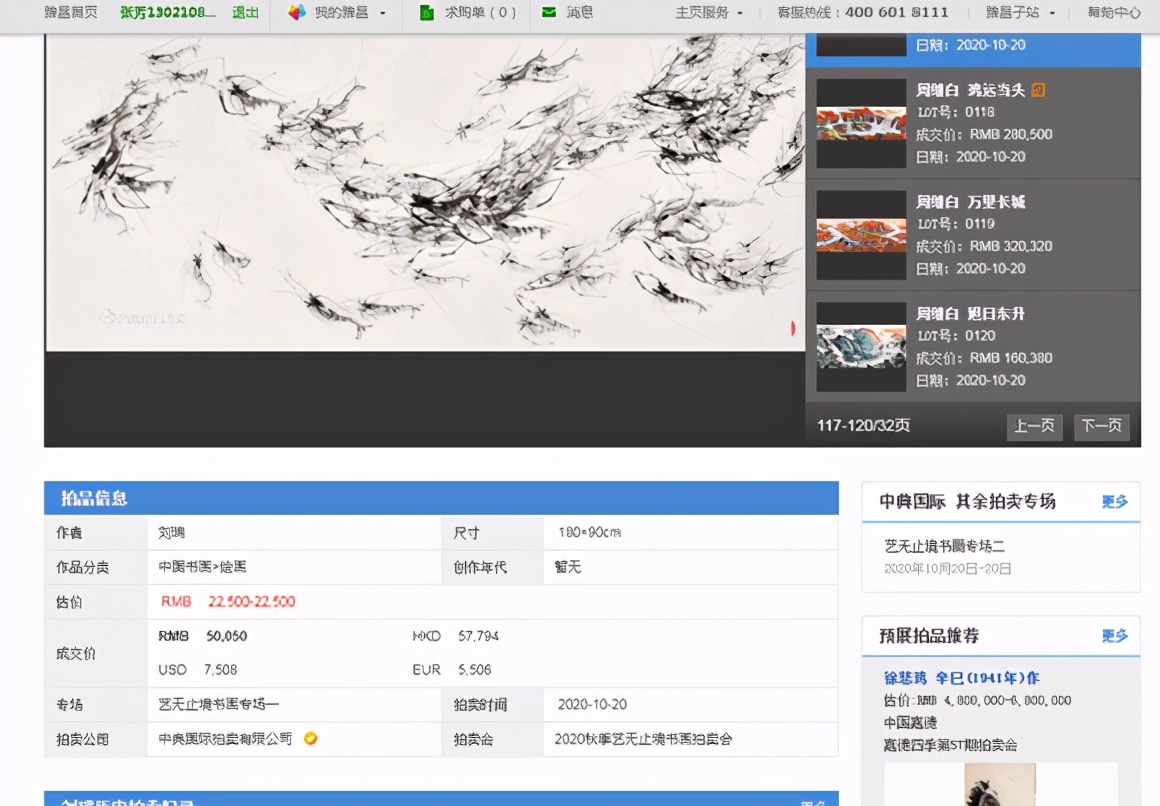Expand the 主页服务 dropdown arrow
This screenshot has height=806, width=1160.
coord(740,13)
